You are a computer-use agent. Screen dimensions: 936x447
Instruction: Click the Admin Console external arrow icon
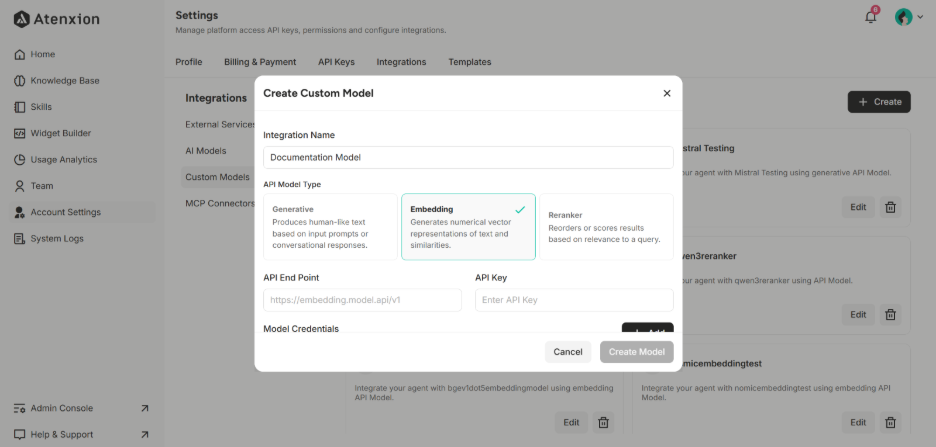coord(144,408)
